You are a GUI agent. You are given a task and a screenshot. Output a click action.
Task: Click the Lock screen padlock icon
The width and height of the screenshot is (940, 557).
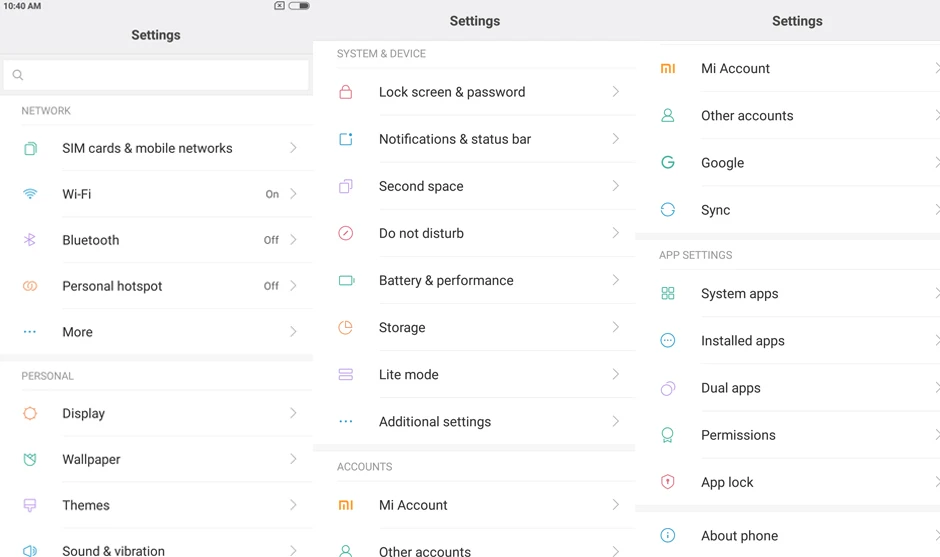point(346,92)
